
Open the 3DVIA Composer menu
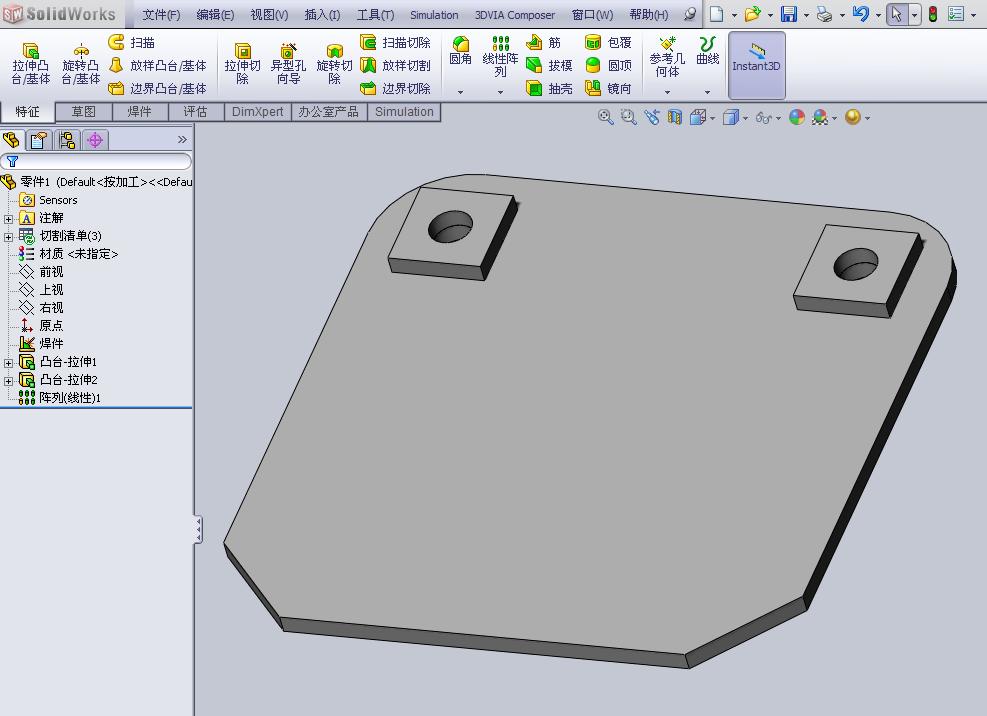click(x=515, y=14)
